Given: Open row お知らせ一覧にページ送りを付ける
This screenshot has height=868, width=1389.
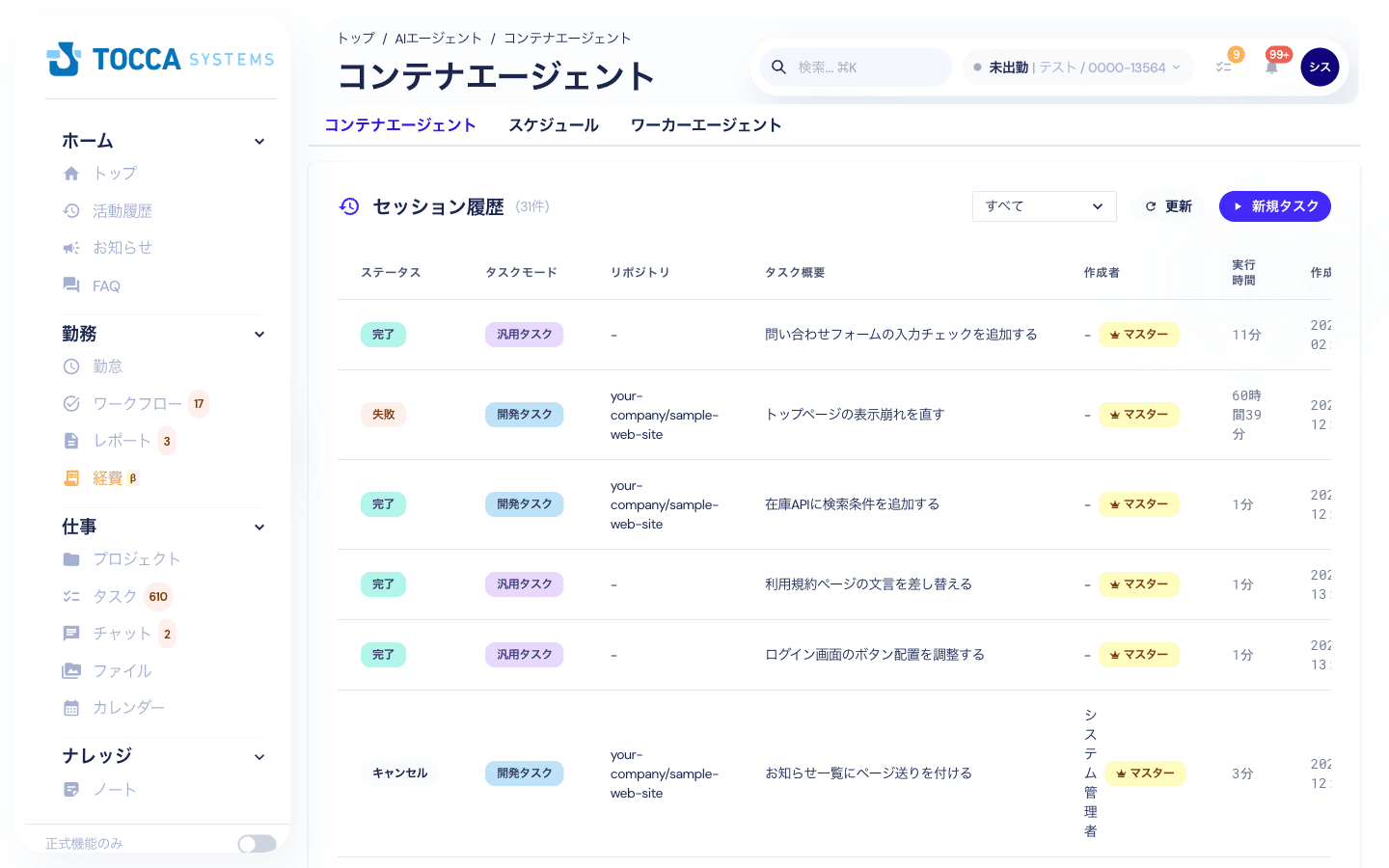Looking at the screenshot, I should click(834, 773).
